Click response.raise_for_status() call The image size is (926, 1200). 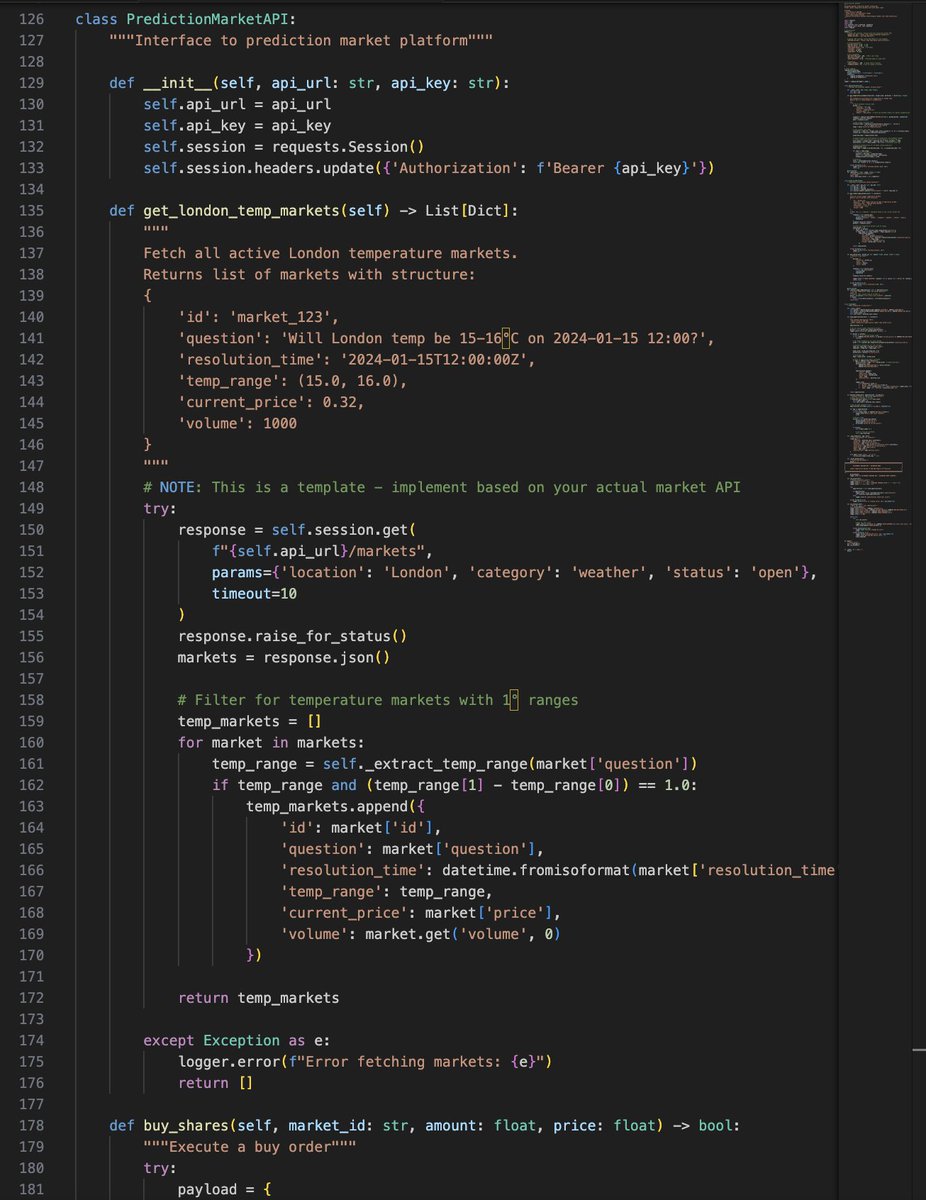coord(292,636)
